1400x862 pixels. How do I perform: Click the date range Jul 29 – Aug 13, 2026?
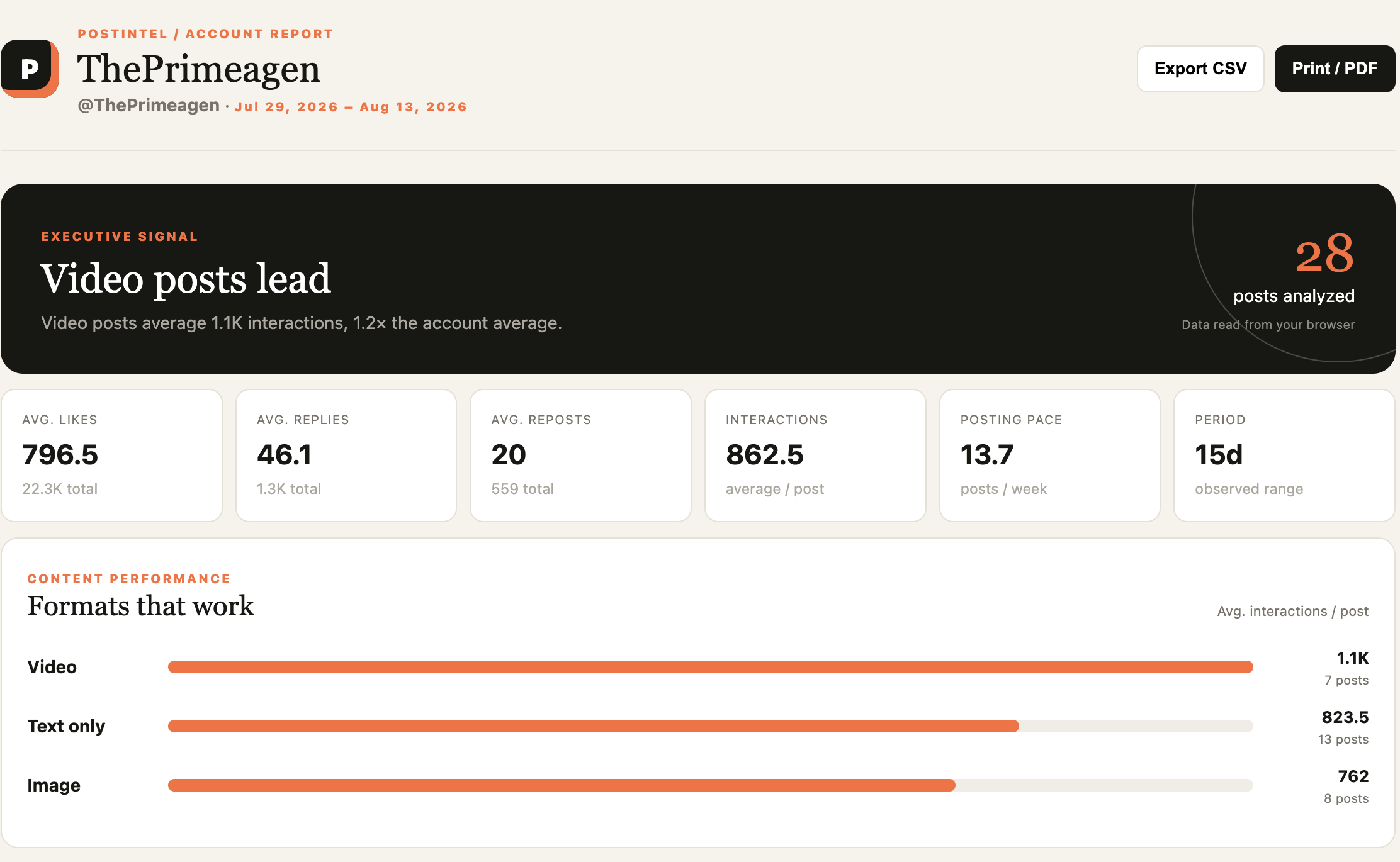pyautogui.click(x=351, y=107)
